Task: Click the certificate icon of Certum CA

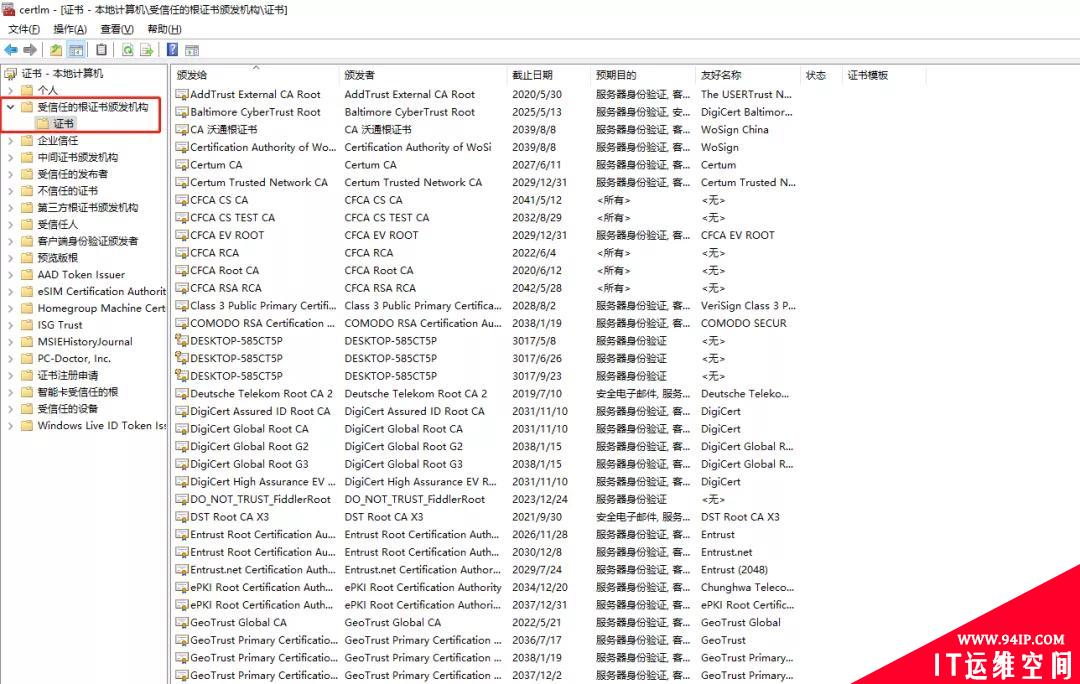Action: click(x=182, y=165)
